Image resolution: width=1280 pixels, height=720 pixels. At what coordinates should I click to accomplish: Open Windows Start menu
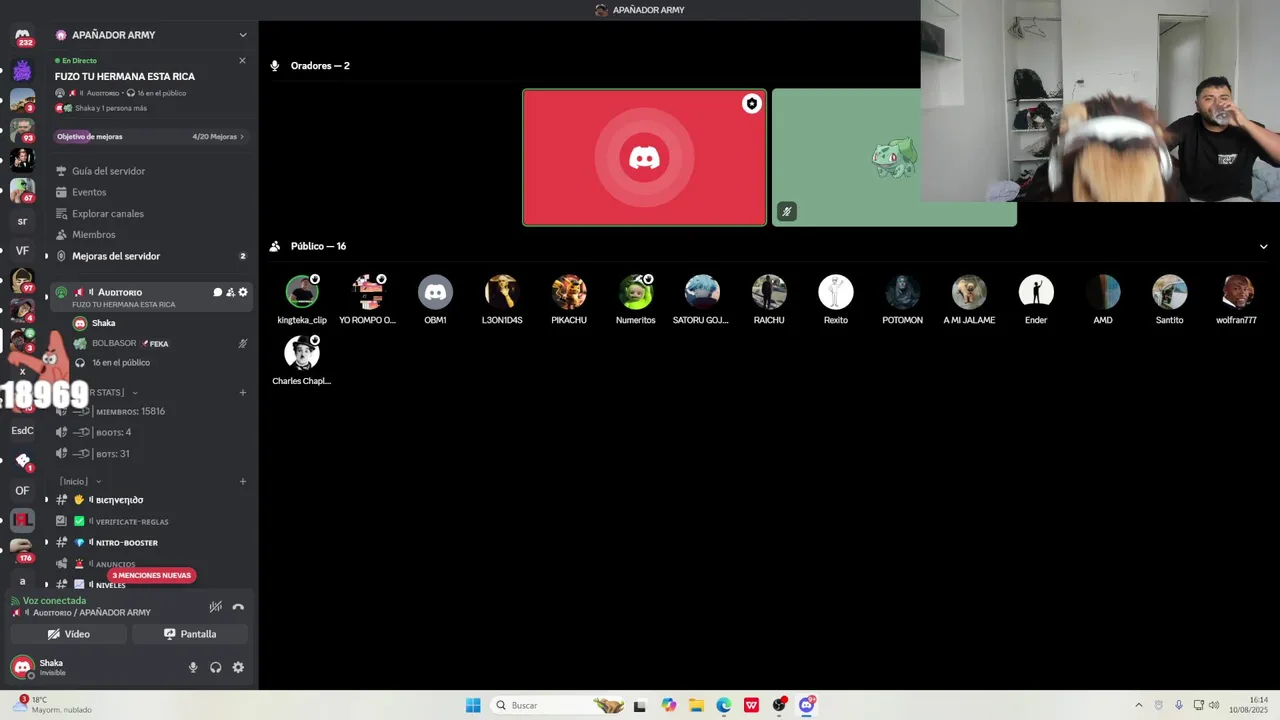pos(473,705)
